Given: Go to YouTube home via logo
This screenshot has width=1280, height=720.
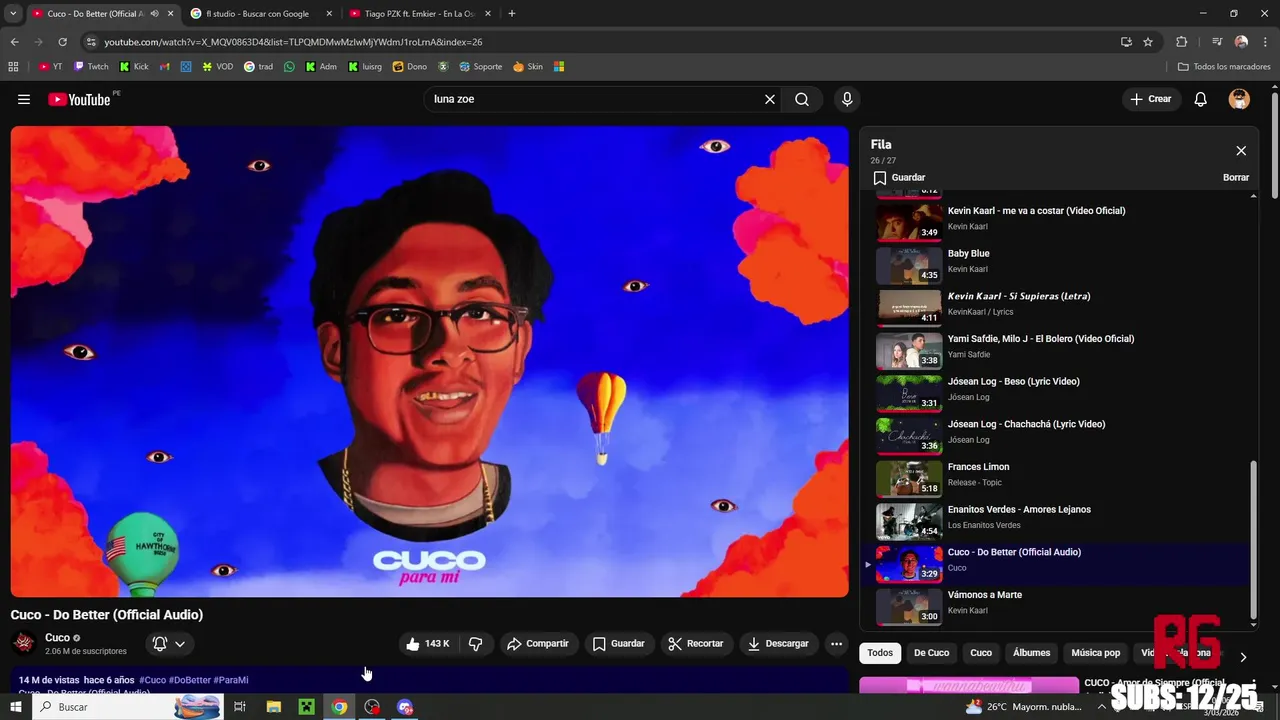Looking at the screenshot, I should point(79,99).
